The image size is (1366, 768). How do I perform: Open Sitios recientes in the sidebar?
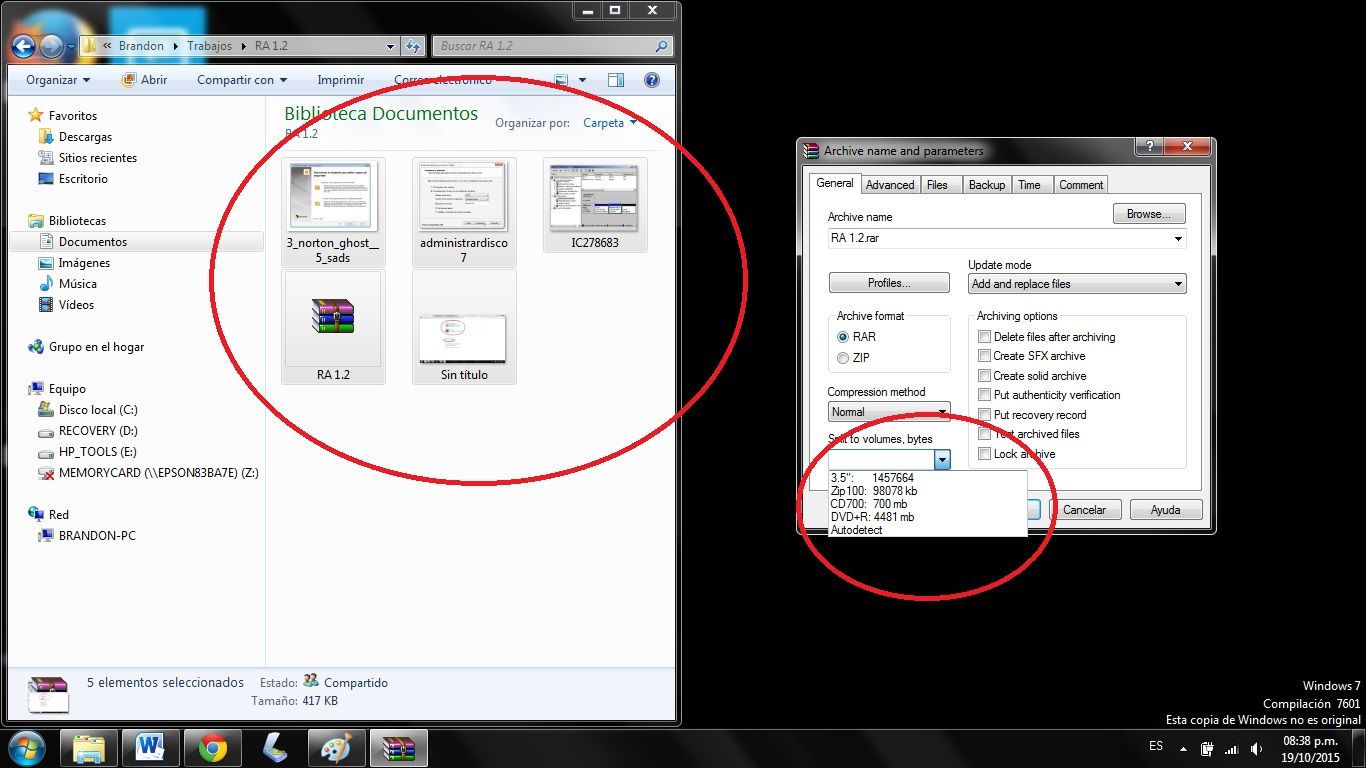[97, 158]
